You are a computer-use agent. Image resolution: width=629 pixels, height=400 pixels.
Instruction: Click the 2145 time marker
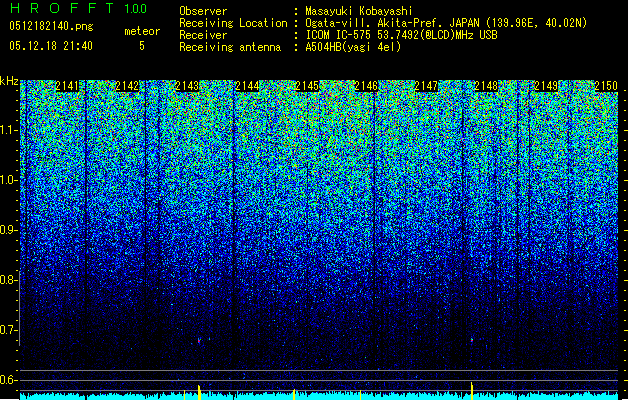tap(307, 86)
